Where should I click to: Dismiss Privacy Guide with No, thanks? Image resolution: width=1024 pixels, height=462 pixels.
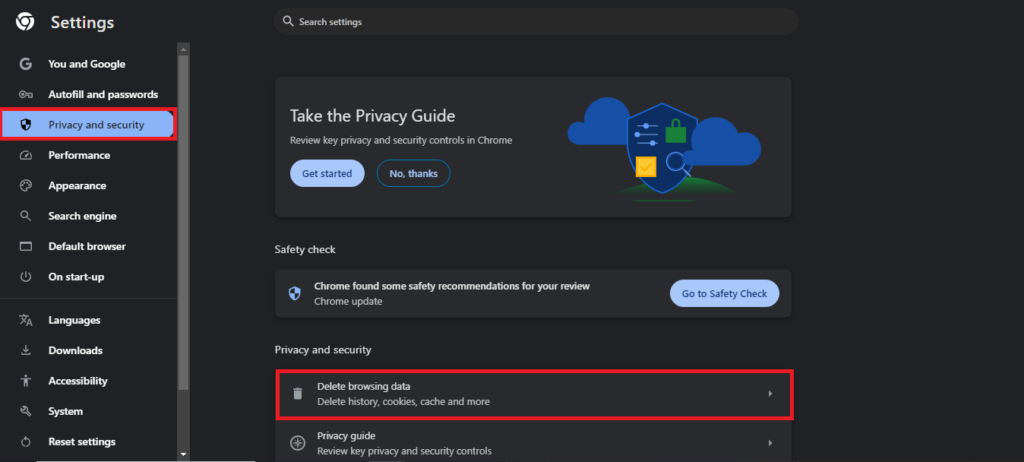point(413,173)
